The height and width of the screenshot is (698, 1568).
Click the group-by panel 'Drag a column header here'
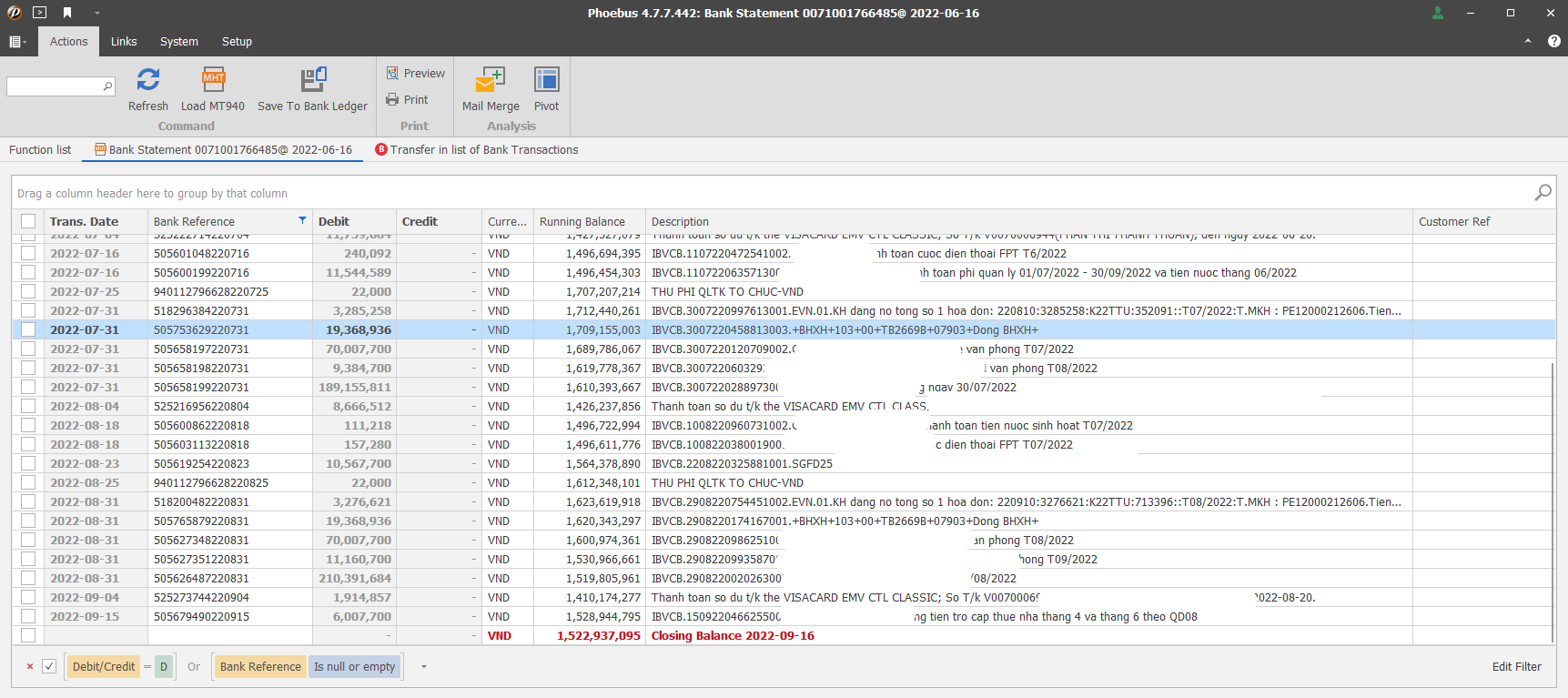152,193
